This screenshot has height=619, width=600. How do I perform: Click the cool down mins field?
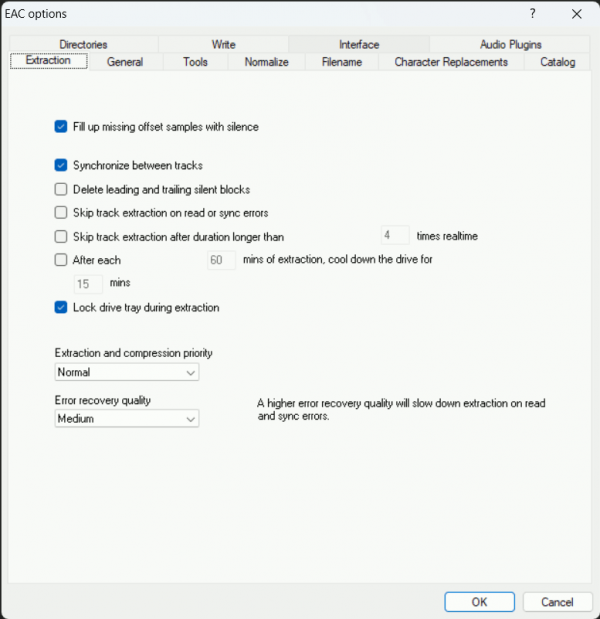click(x=89, y=284)
